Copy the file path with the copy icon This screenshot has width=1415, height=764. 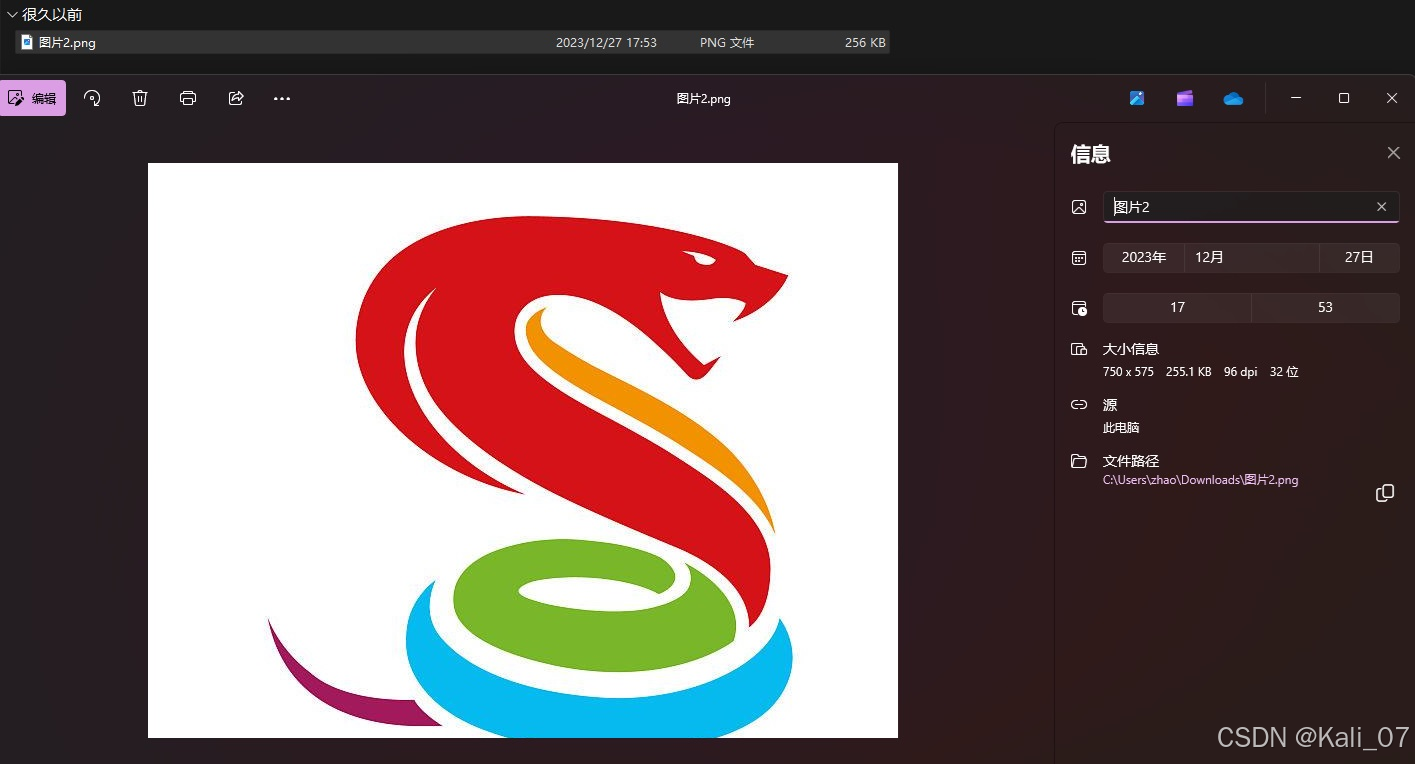[x=1385, y=493]
